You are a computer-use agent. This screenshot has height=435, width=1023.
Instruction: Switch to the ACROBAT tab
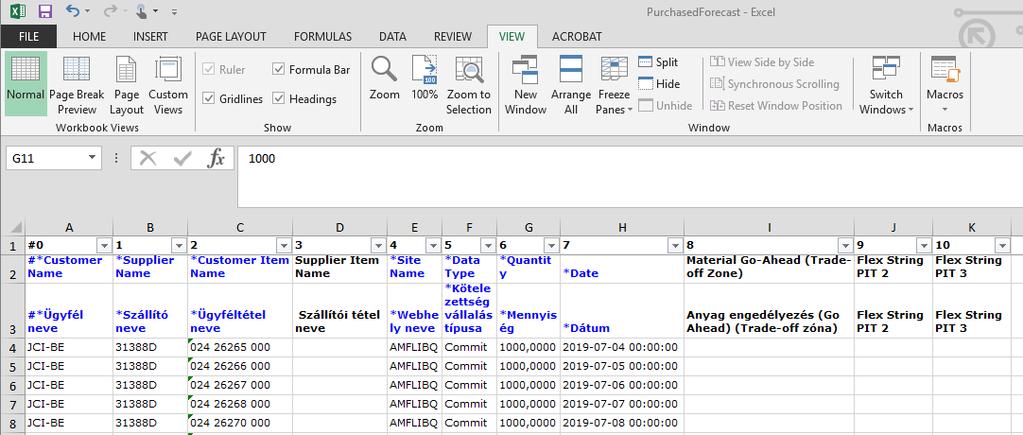(x=577, y=37)
